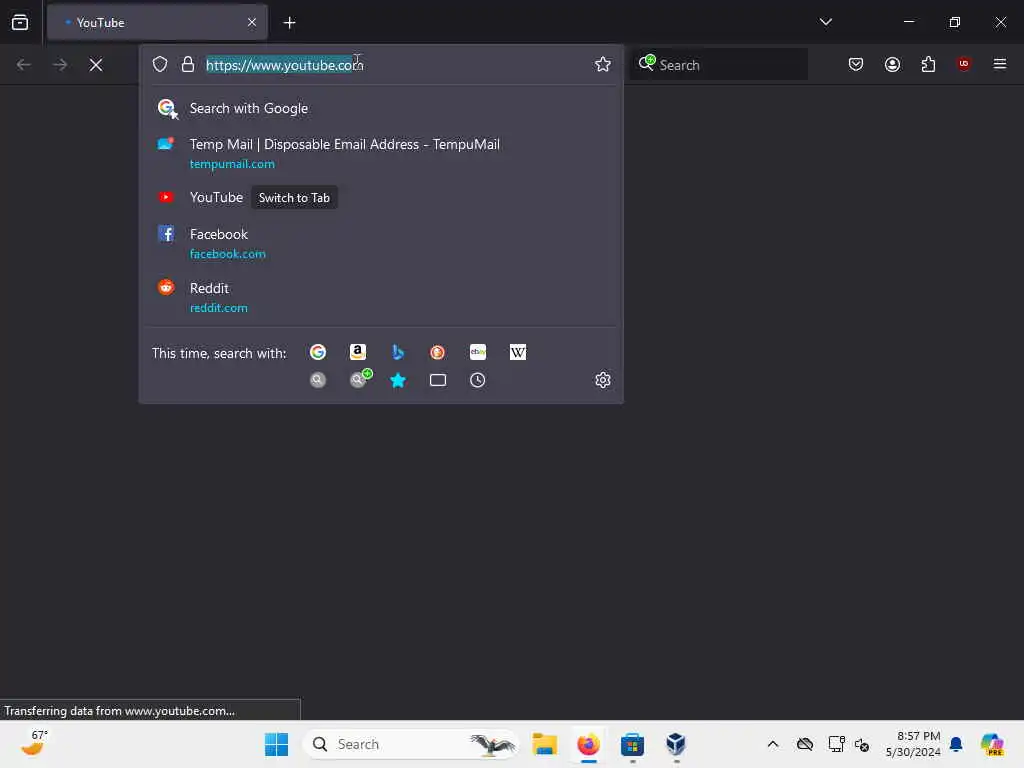Screen dimensions: 1024x768
Task: Go back with the back arrow
Action: pos(24,65)
